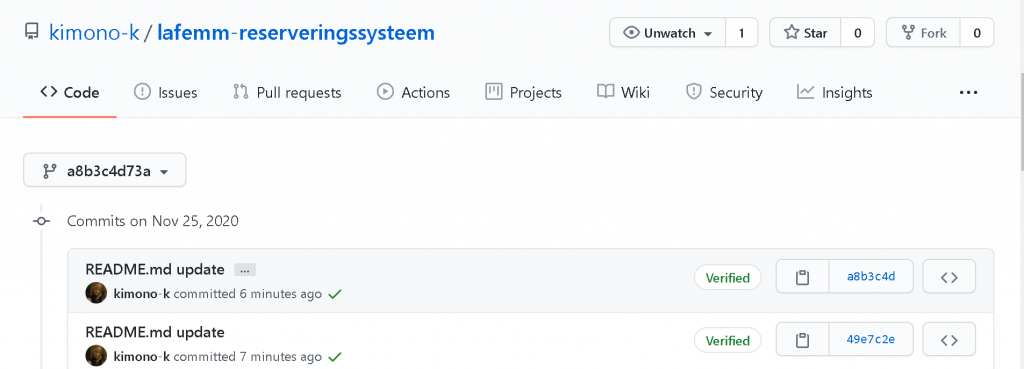Open the Insights tab
This screenshot has width=1024, height=369.
click(x=835, y=93)
